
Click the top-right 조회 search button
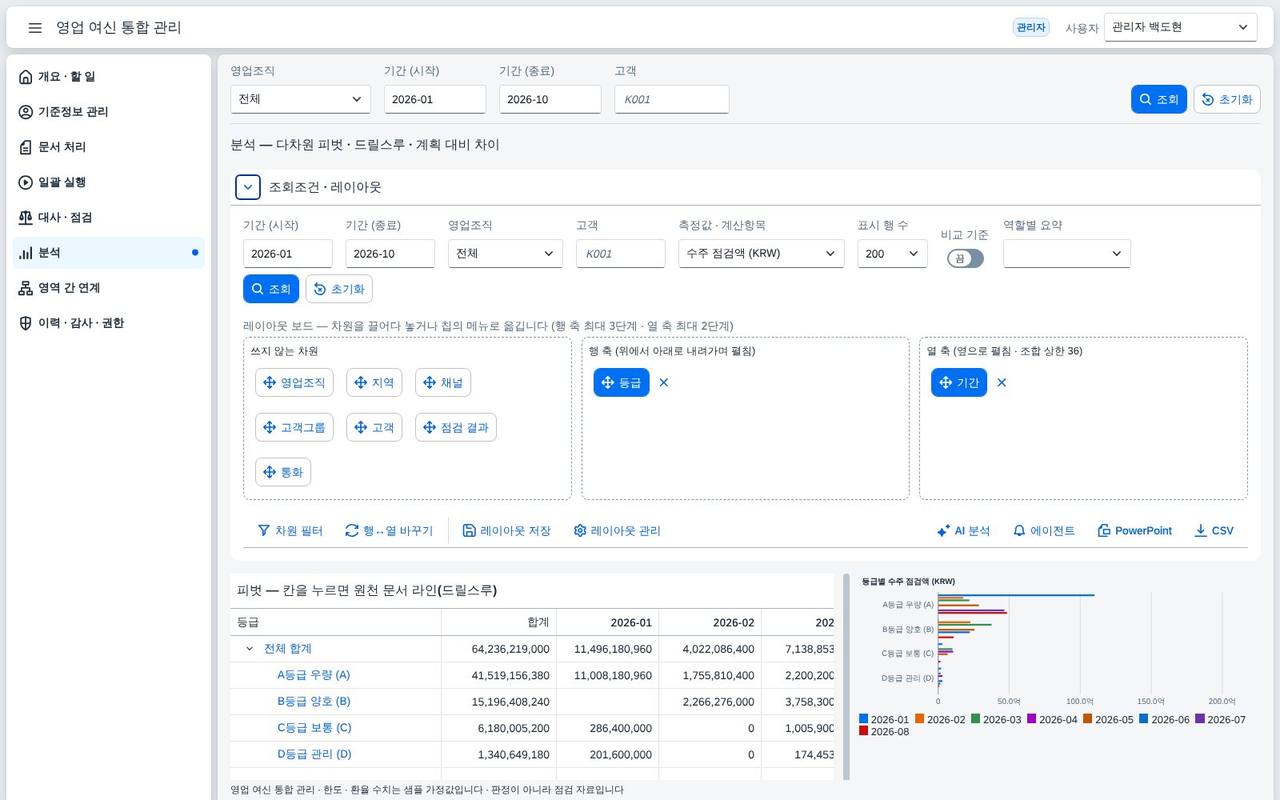tap(1159, 99)
